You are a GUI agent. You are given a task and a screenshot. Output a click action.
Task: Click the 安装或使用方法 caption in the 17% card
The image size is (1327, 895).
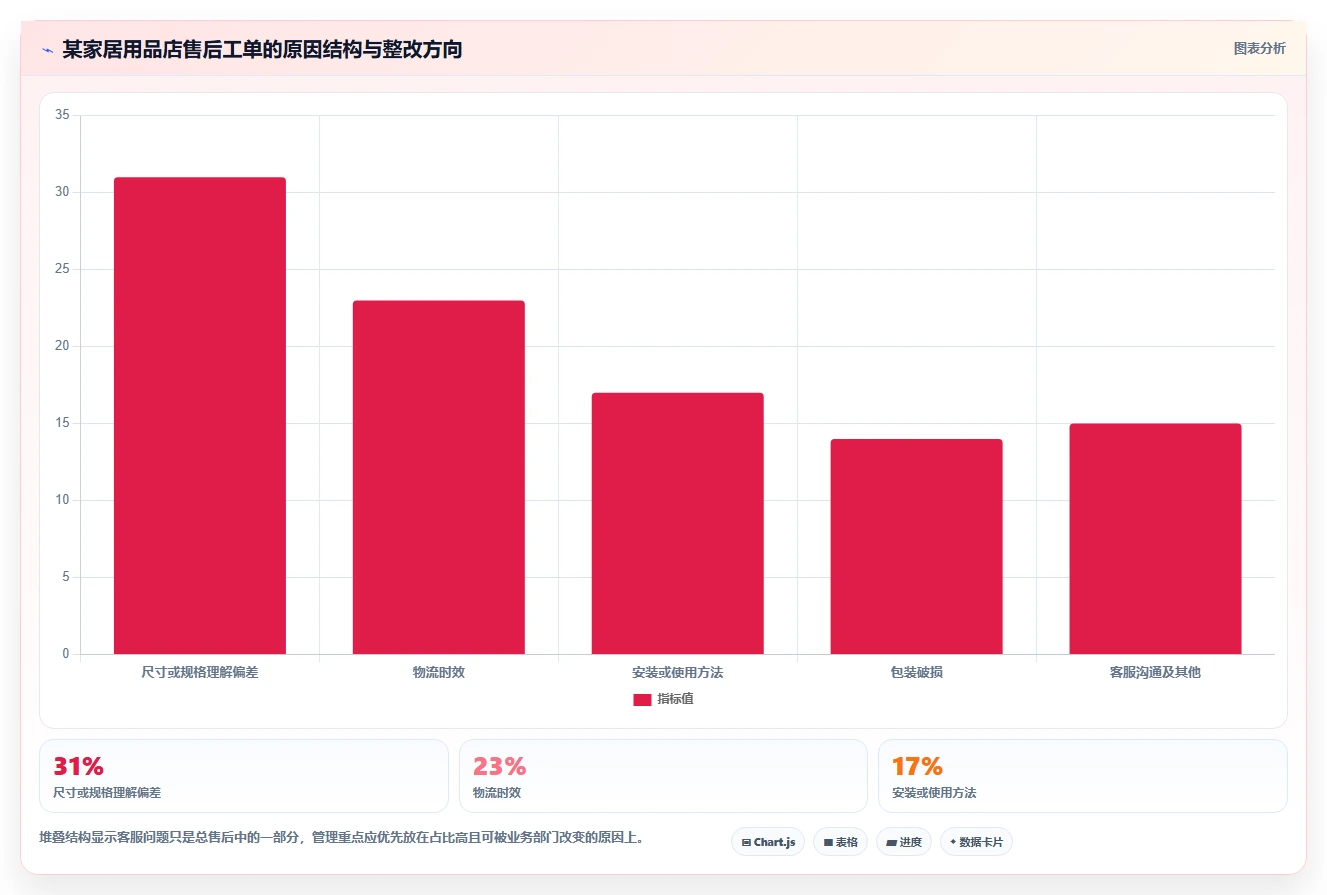coord(934,792)
